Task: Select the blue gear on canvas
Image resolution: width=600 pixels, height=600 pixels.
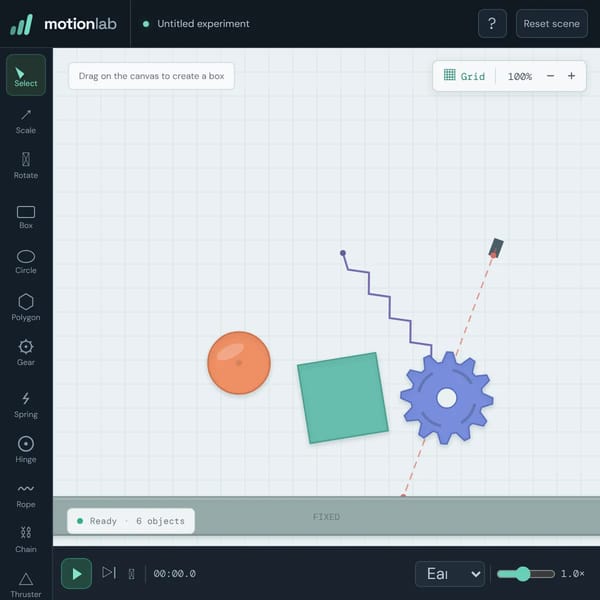Action: click(447, 398)
